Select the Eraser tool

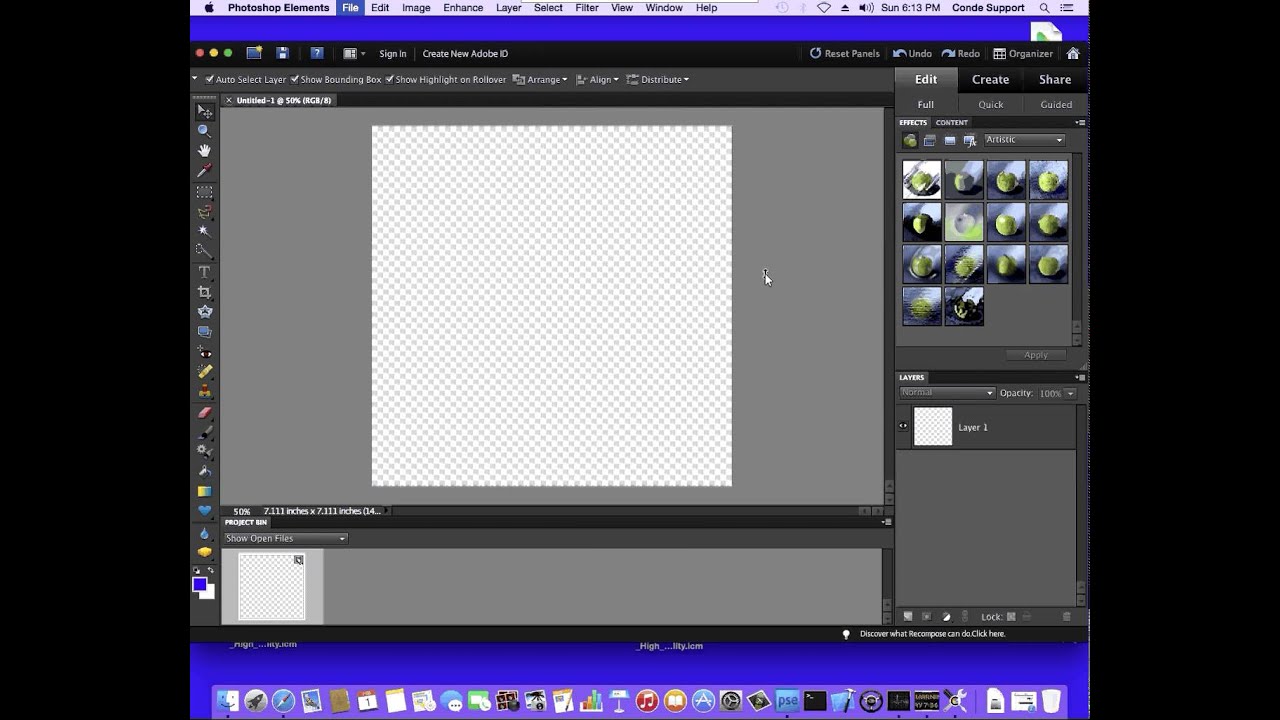(x=204, y=412)
